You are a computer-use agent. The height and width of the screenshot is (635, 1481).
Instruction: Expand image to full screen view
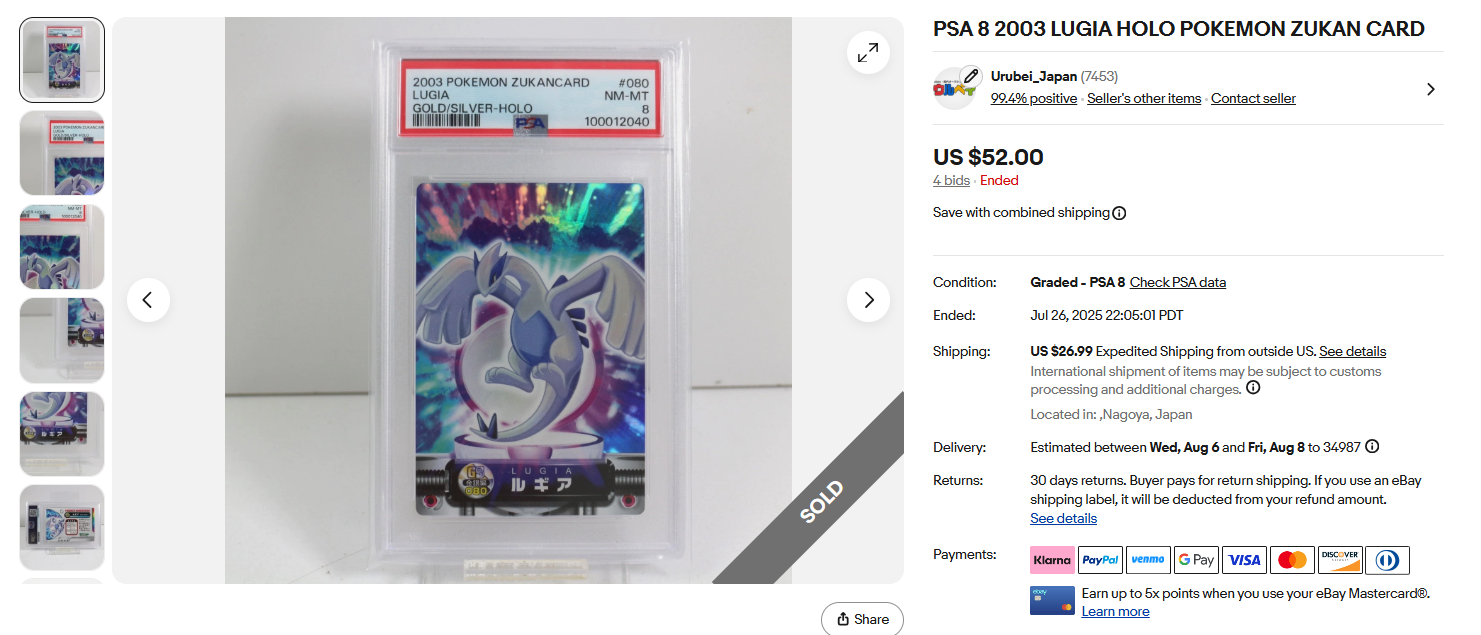pyautogui.click(x=868, y=52)
